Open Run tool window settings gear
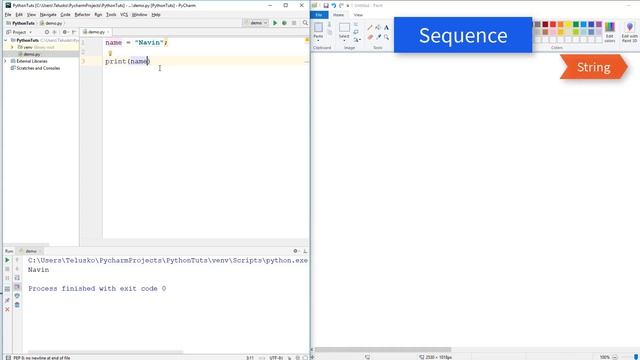Image resolution: width=640 pixels, height=360 pixels. pyautogui.click(x=296, y=251)
